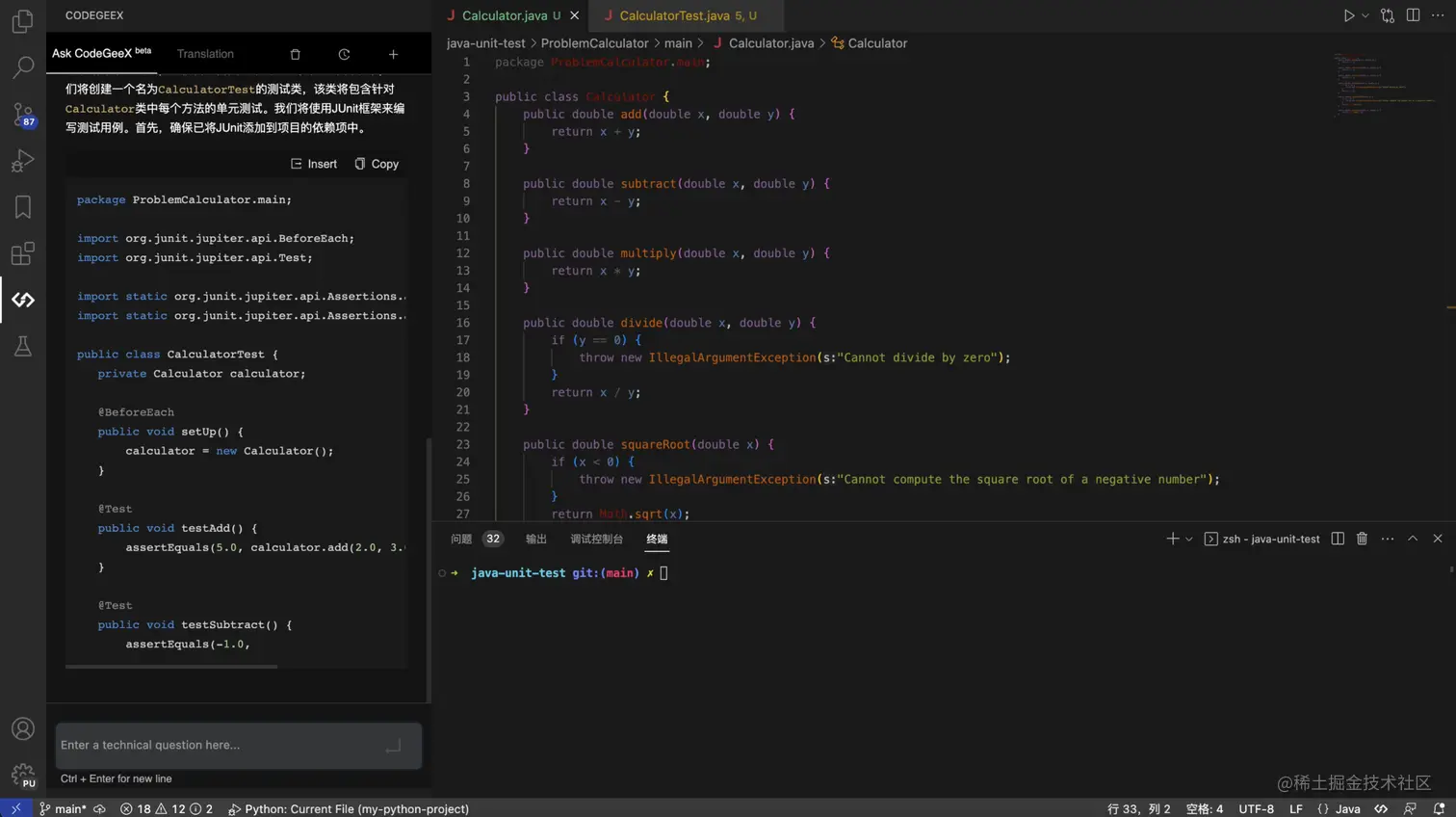
Task: Change UTF-8 file encoding
Action: (x=1256, y=809)
